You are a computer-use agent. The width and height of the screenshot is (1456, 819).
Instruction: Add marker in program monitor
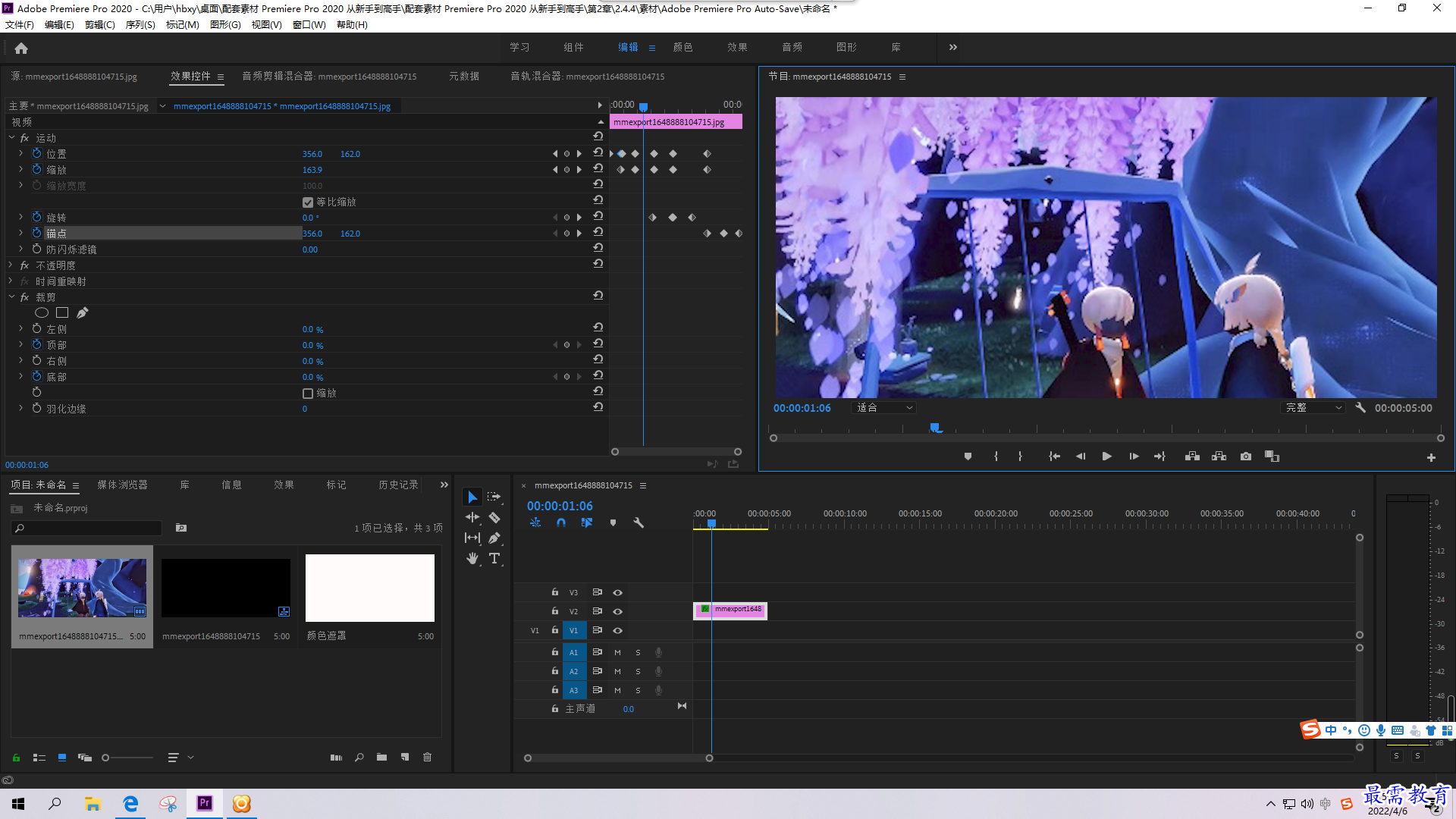click(968, 457)
